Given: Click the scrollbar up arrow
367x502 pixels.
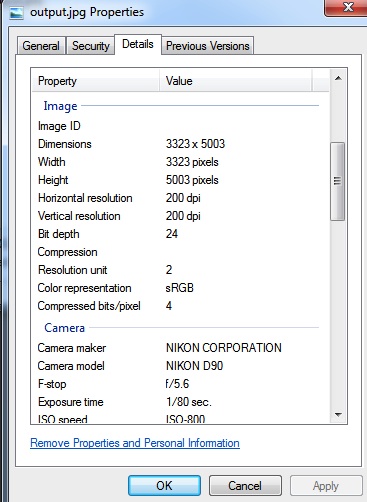Looking at the screenshot, I should (x=338, y=79).
